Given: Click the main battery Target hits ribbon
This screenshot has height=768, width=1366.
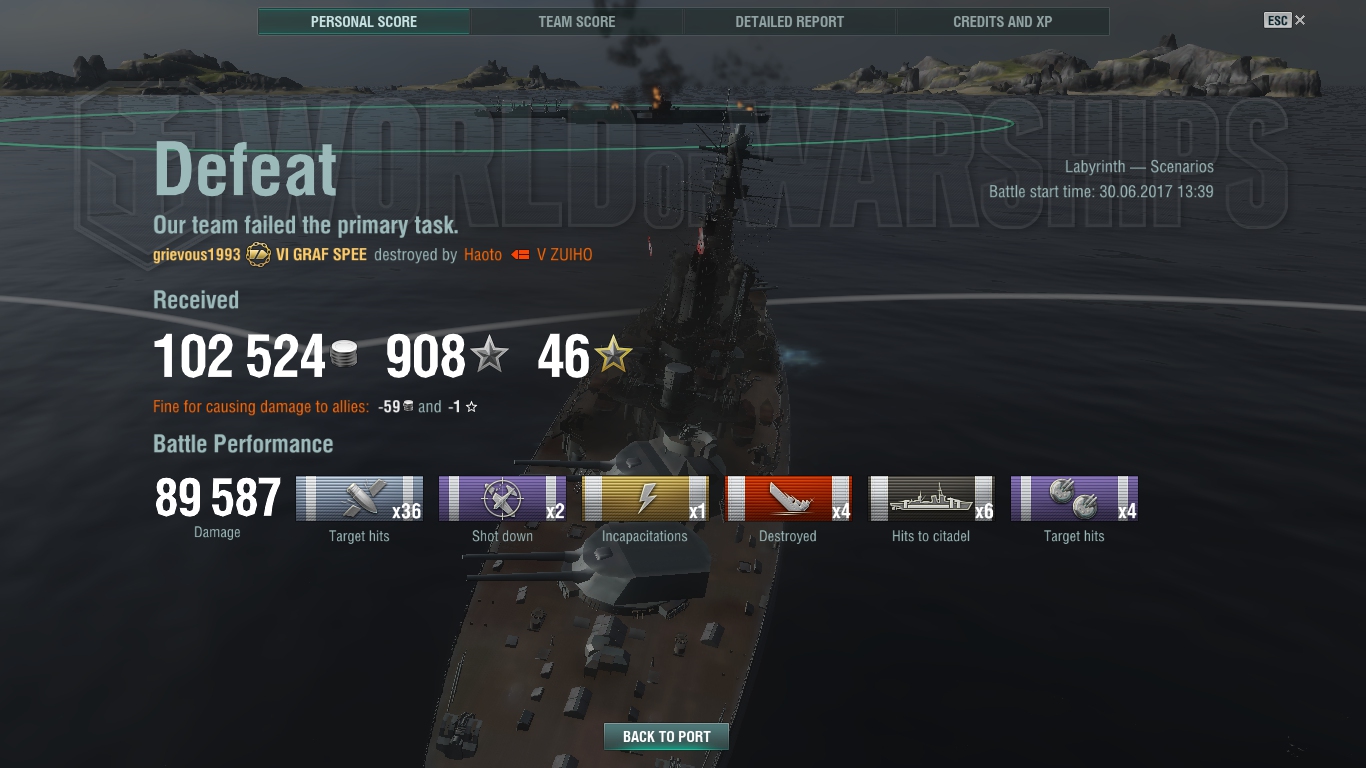Looking at the screenshot, I should click(x=359, y=498).
